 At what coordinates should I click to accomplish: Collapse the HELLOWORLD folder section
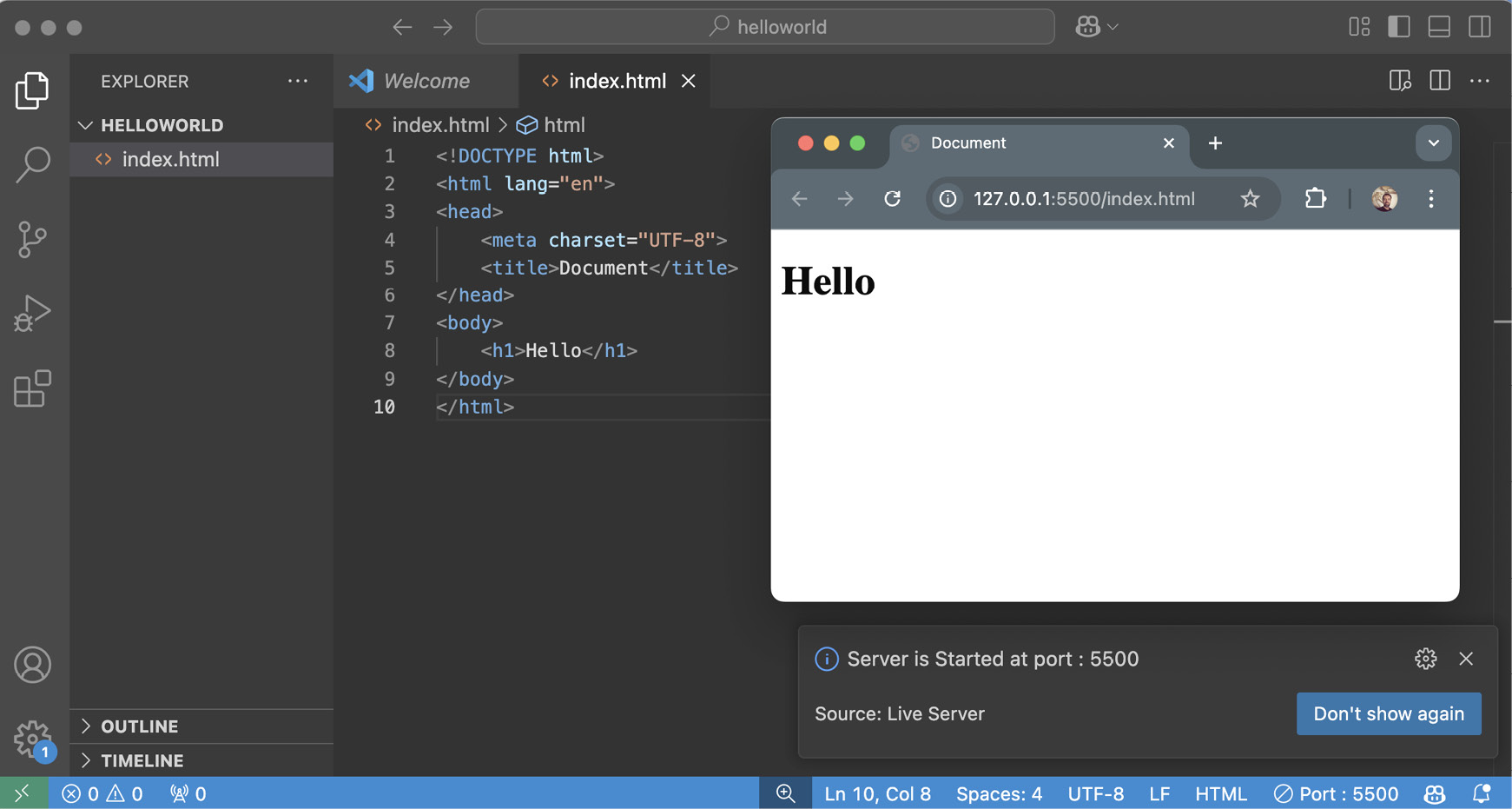[201, 125]
